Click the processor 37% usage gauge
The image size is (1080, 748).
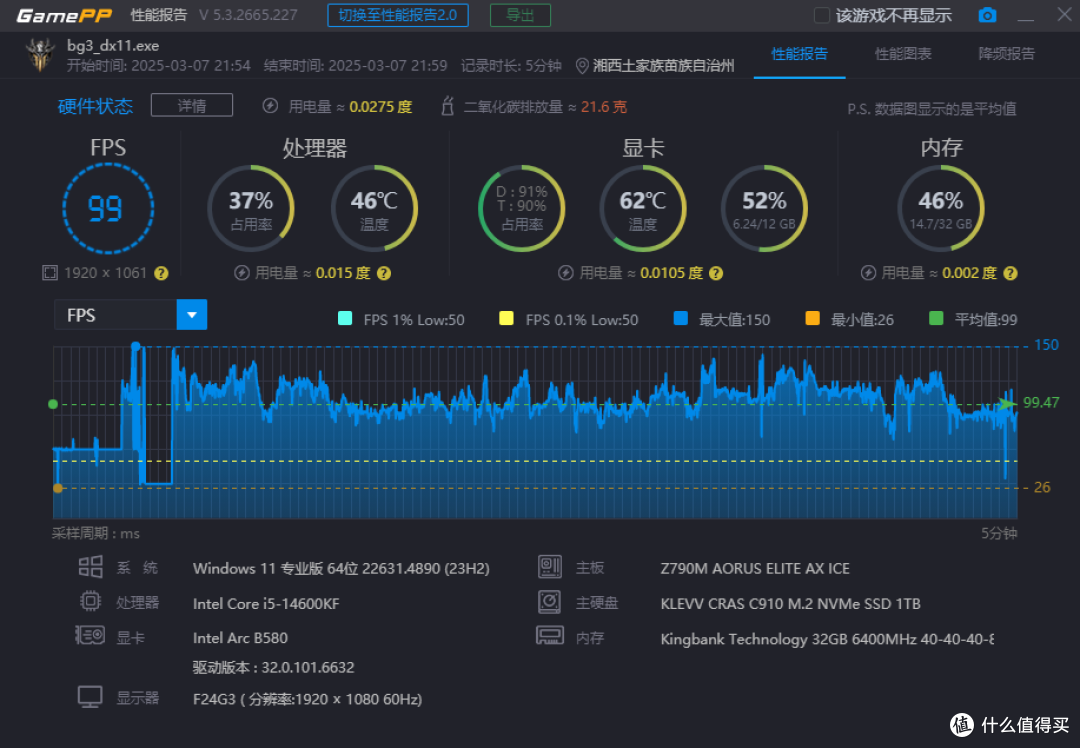251,209
